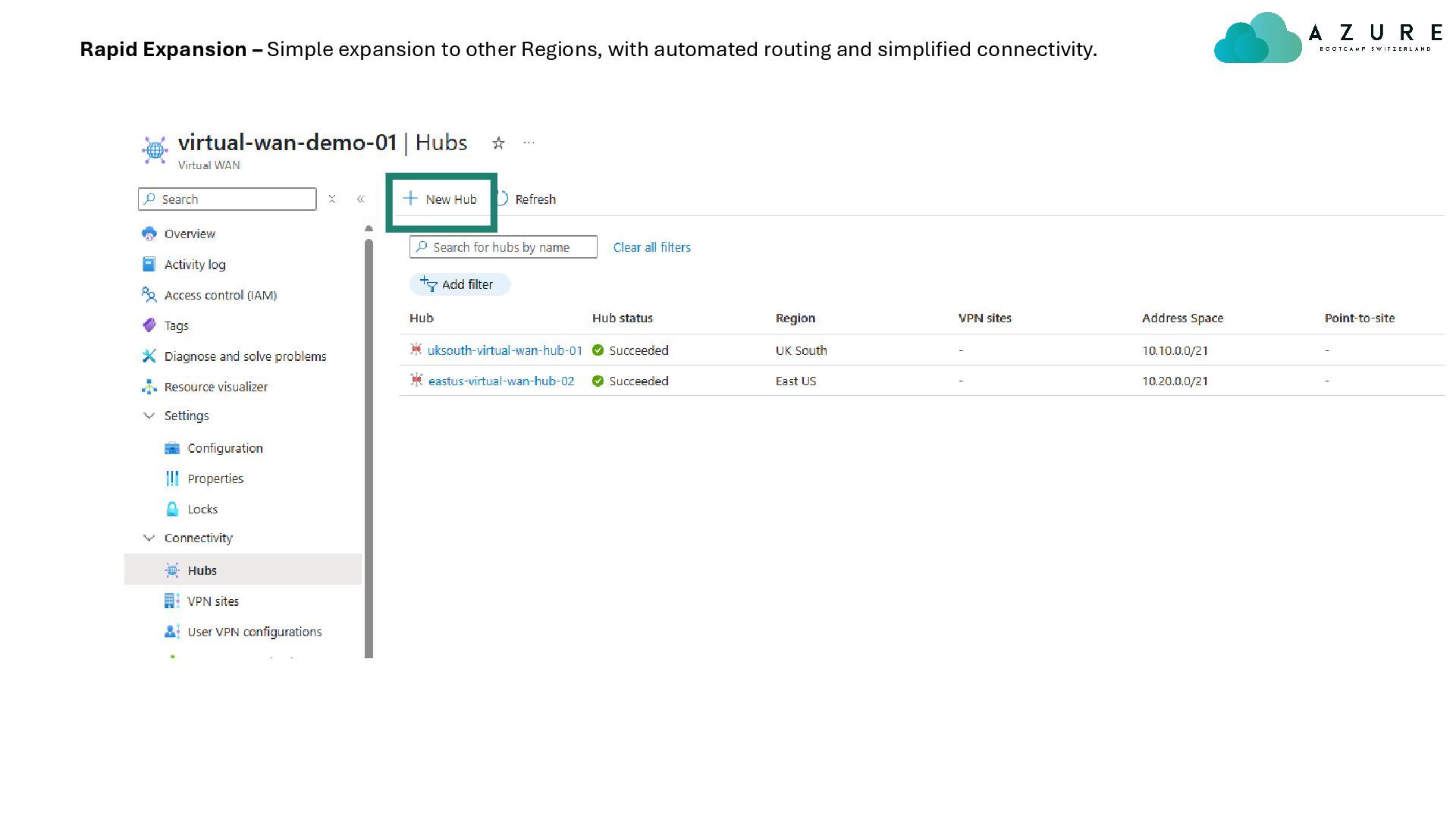
Task: Open Overview in the sidebar
Action: (190, 234)
